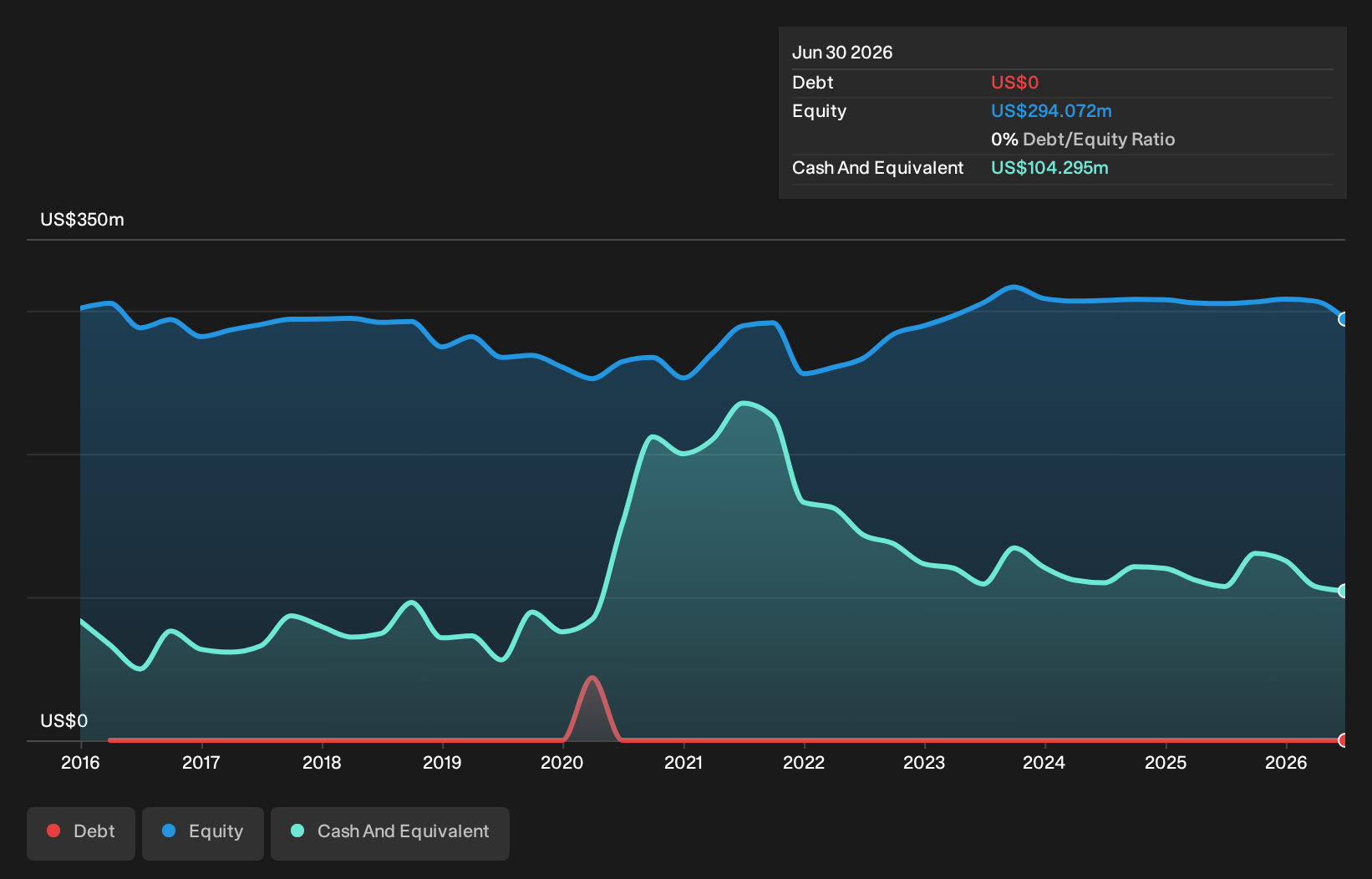Click the red Debt endpoint marker on chart

coord(1344,740)
